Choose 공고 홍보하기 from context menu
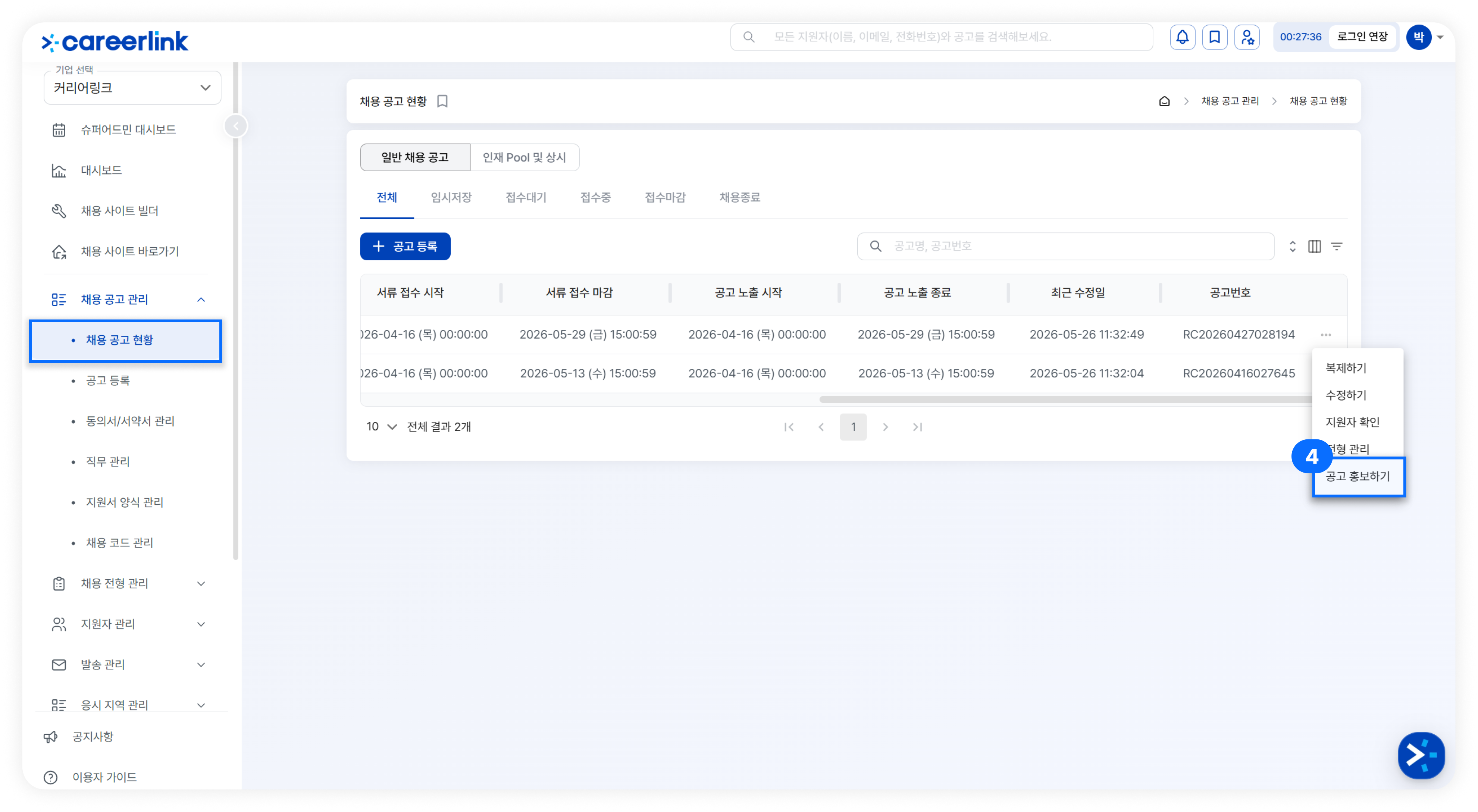This screenshot has width=1478, height=812. tap(1358, 476)
